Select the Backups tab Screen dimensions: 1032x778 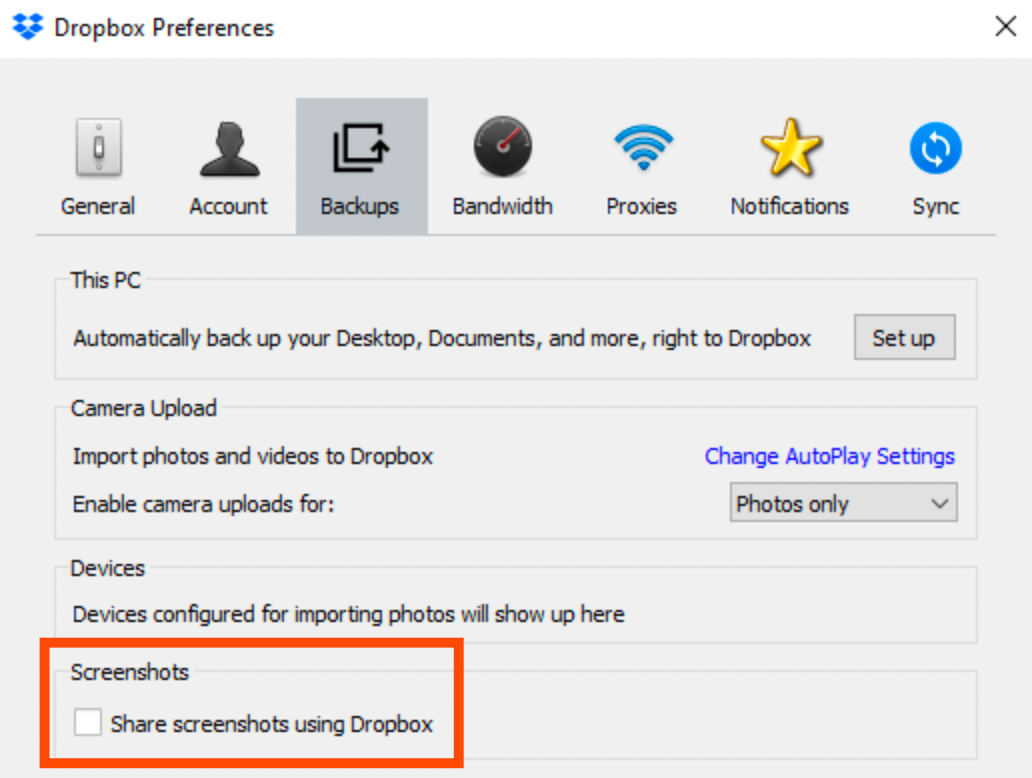[x=361, y=167]
